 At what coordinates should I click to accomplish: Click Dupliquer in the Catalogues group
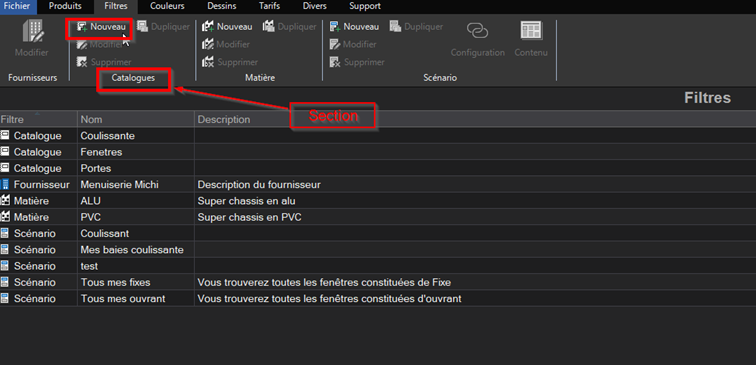162,27
